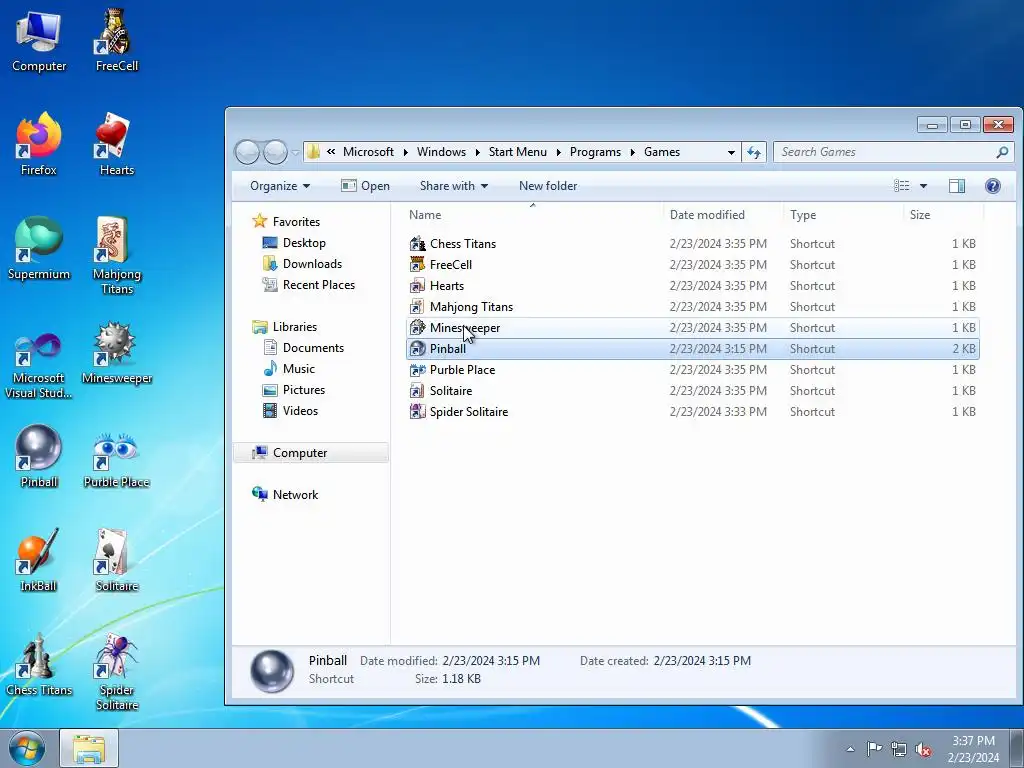Screen dimensions: 1024x768
Task: Open the muted volume tray icon
Action: (x=923, y=749)
